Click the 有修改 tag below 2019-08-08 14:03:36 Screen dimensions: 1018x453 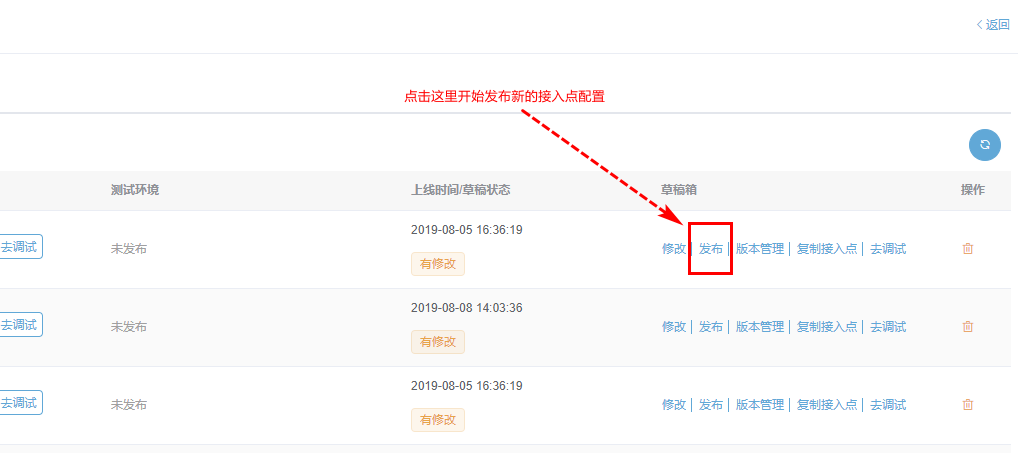coord(438,342)
